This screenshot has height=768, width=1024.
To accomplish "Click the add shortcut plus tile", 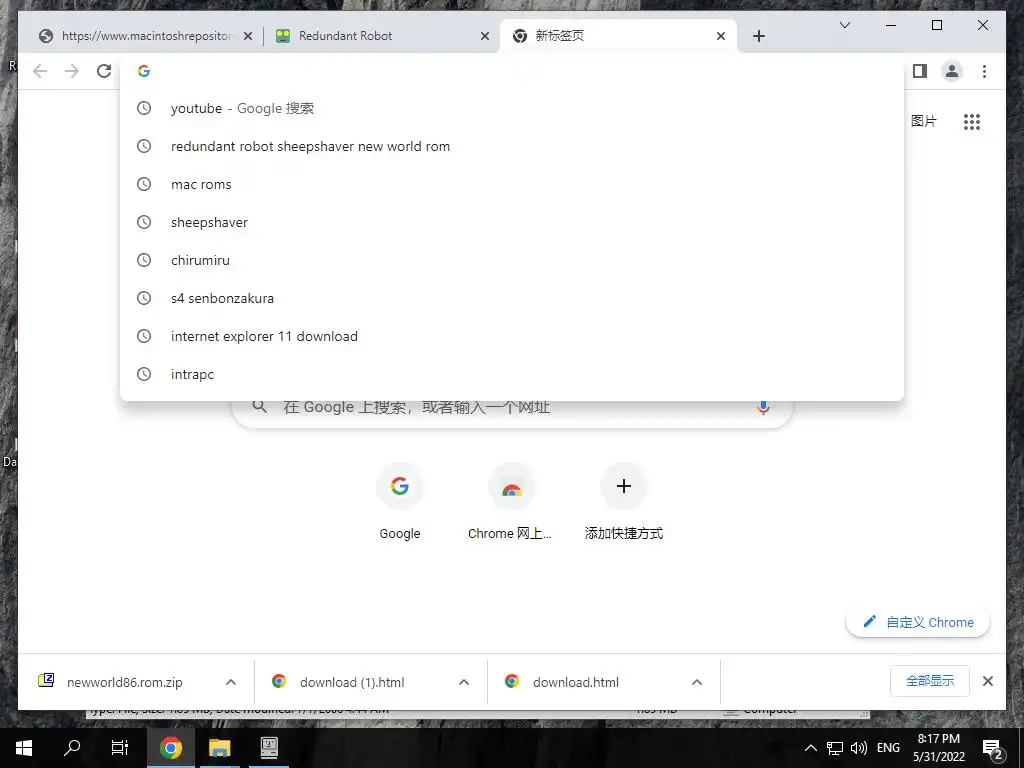I will point(624,502).
